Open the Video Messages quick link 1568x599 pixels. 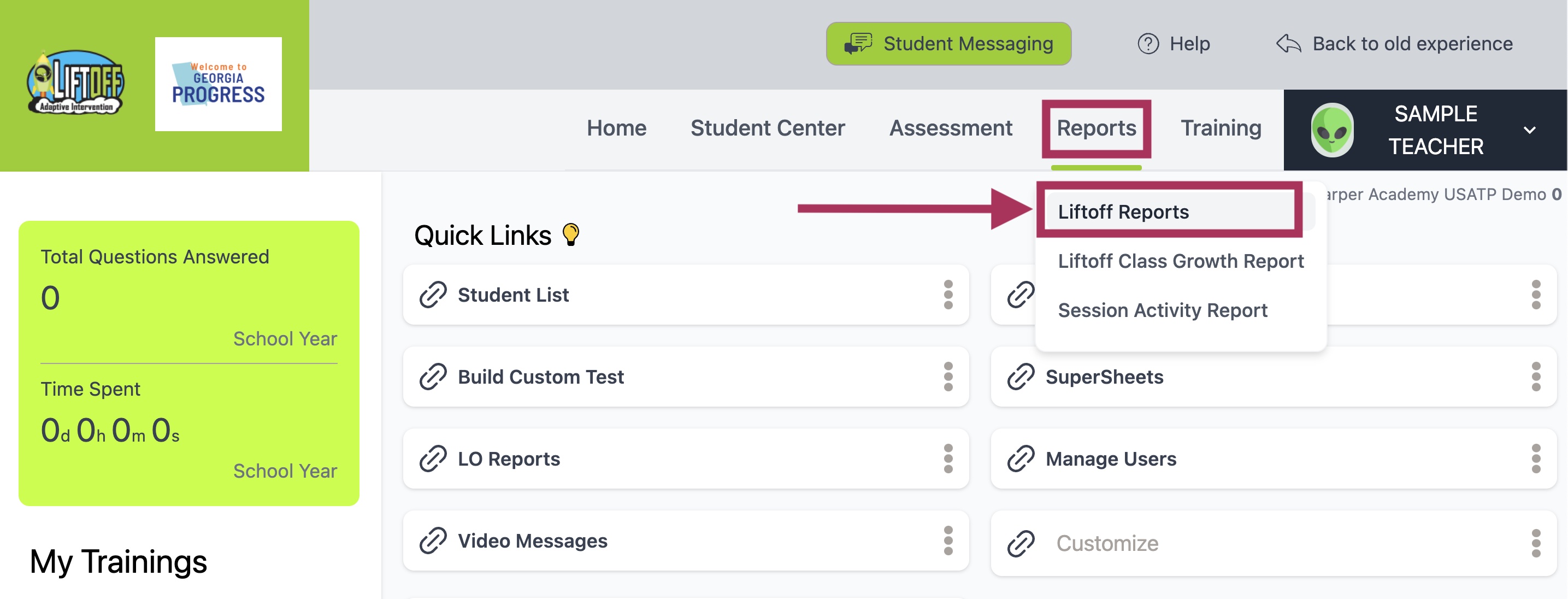686,541
